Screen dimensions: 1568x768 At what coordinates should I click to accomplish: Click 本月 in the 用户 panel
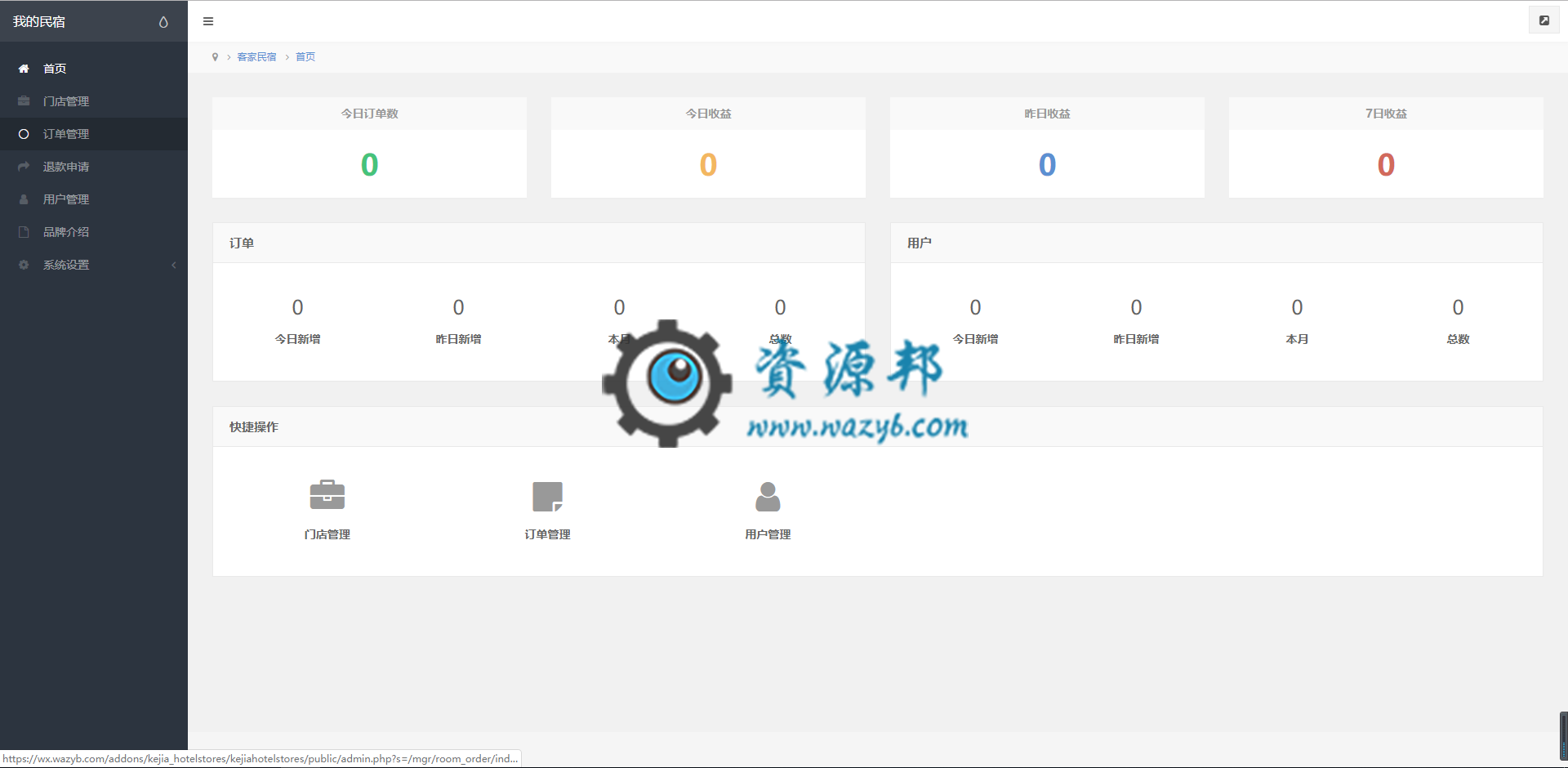point(1298,339)
